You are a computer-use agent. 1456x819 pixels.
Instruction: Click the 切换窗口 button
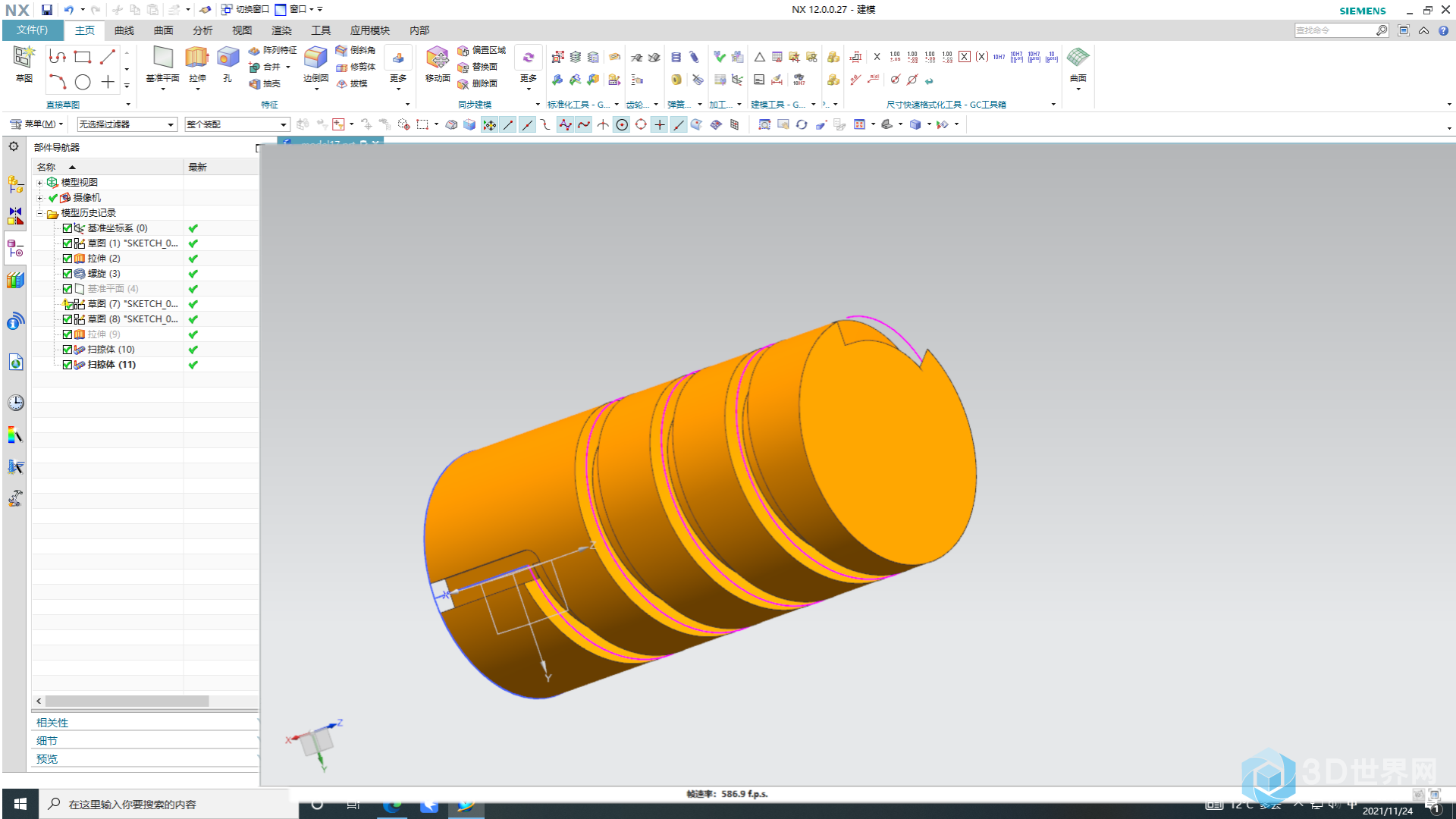click(x=245, y=10)
